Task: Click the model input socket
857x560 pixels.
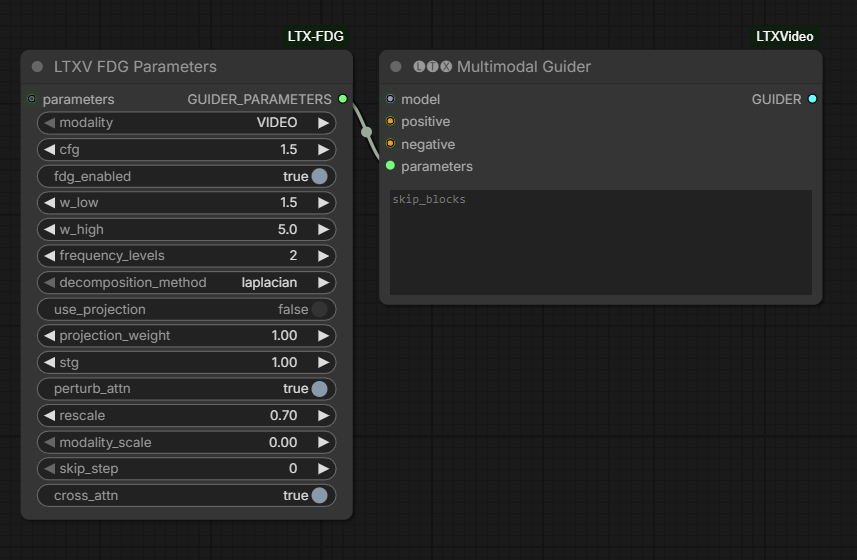Action: [390, 99]
